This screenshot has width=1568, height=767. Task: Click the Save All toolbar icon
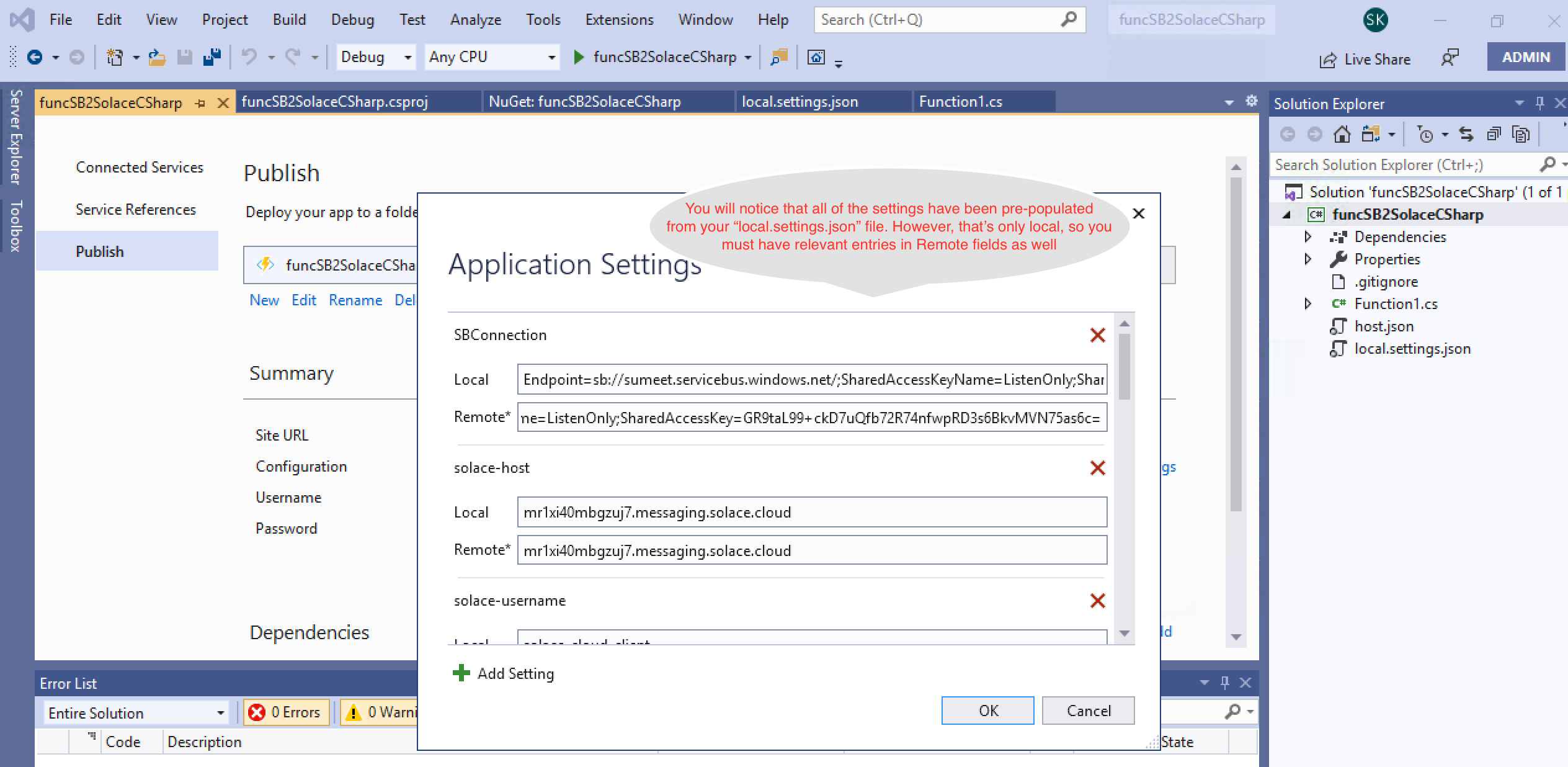[x=212, y=57]
